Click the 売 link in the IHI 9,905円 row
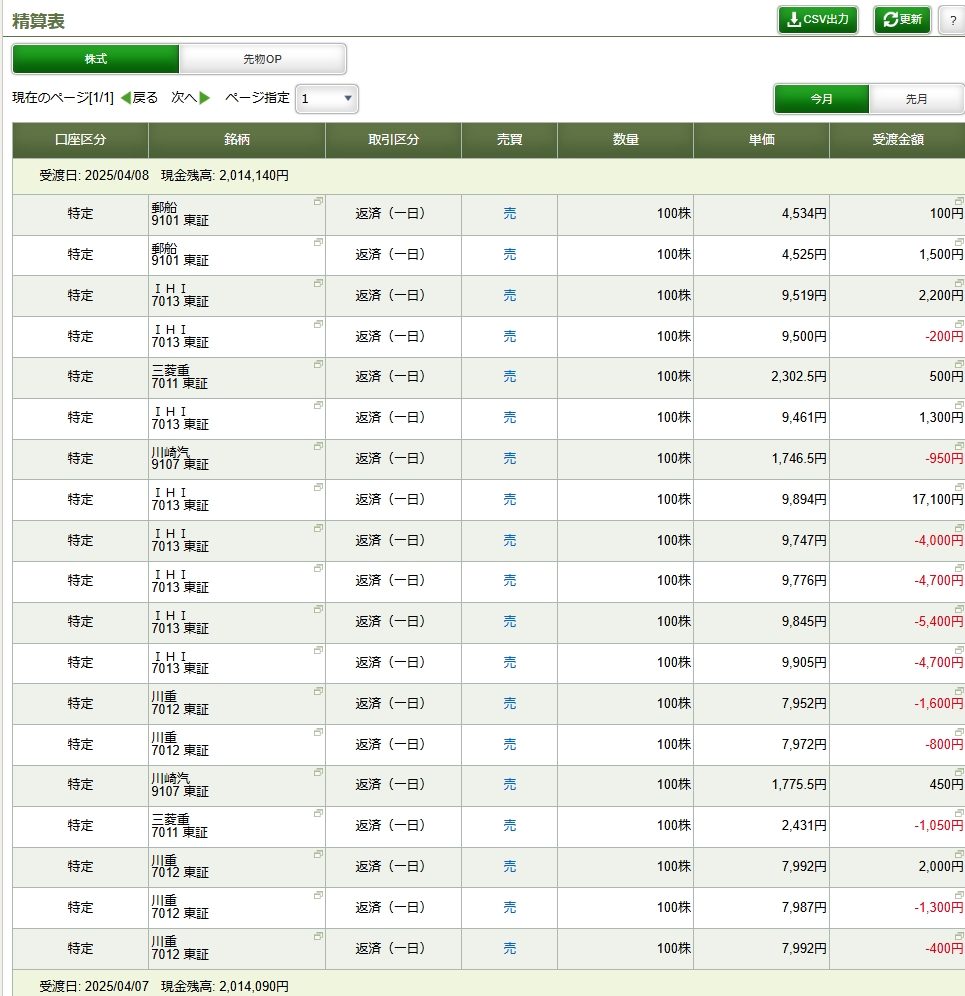 (509, 663)
